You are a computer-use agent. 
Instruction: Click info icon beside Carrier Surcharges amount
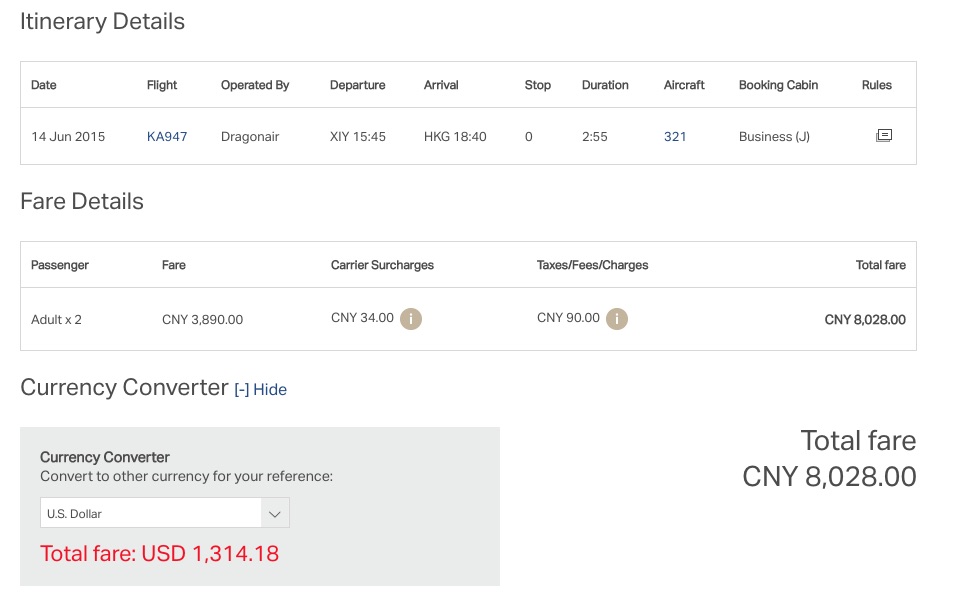(411, 319)
